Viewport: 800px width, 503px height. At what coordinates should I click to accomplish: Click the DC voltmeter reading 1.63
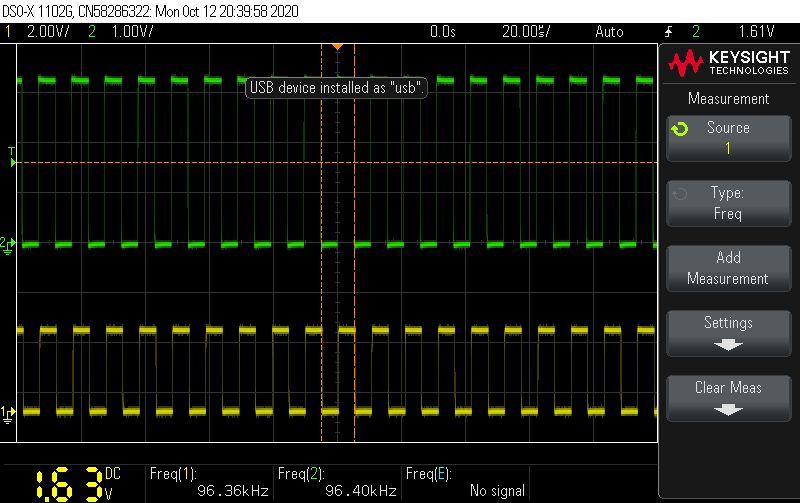(69, 484)
